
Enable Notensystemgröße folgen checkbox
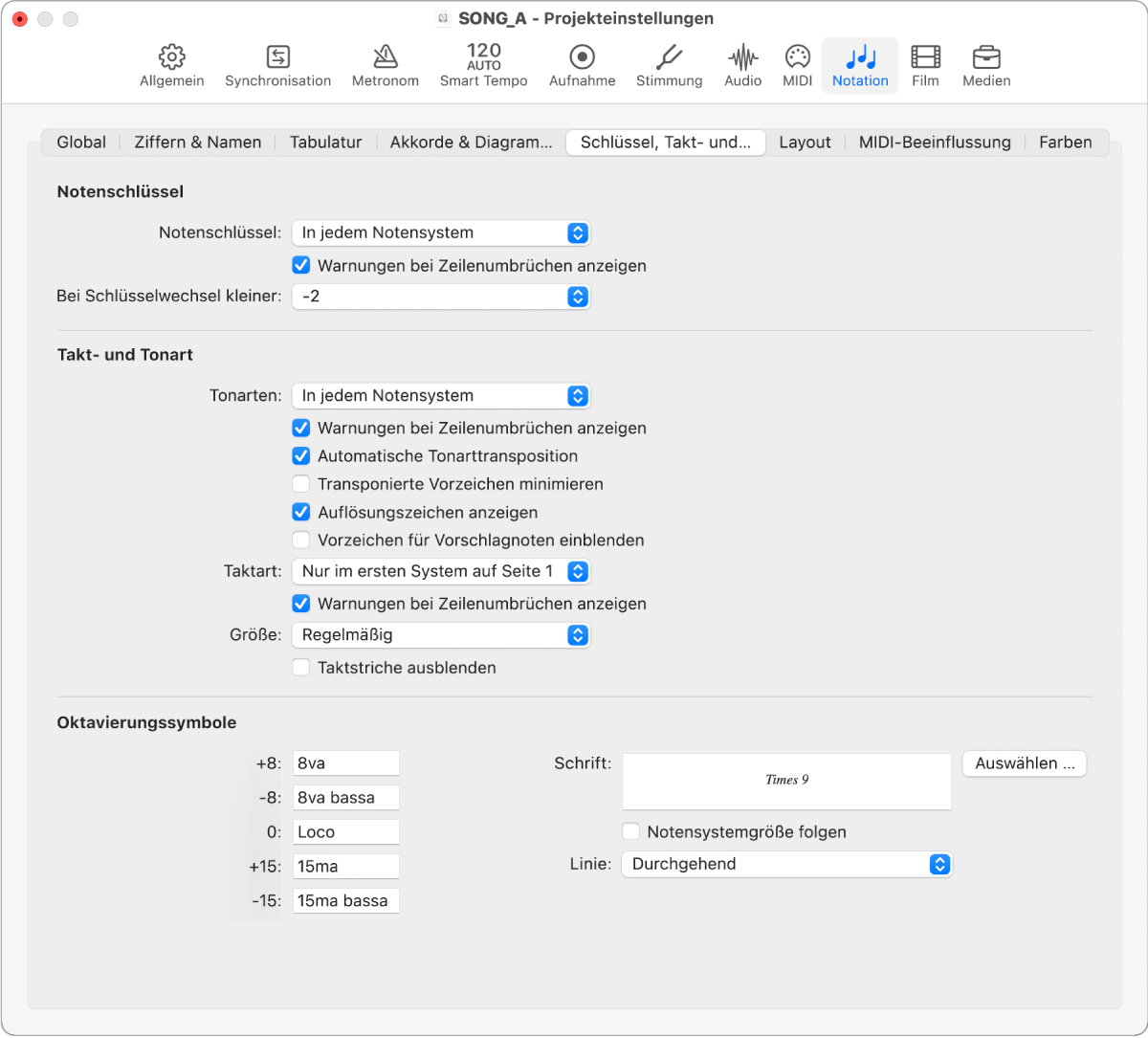coord(630,831)
